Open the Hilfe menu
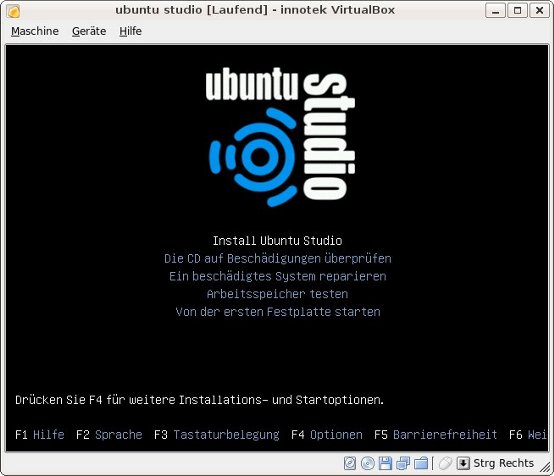This screenshot has height=476, width=554. pyautogui.click(x=130, y=31)
